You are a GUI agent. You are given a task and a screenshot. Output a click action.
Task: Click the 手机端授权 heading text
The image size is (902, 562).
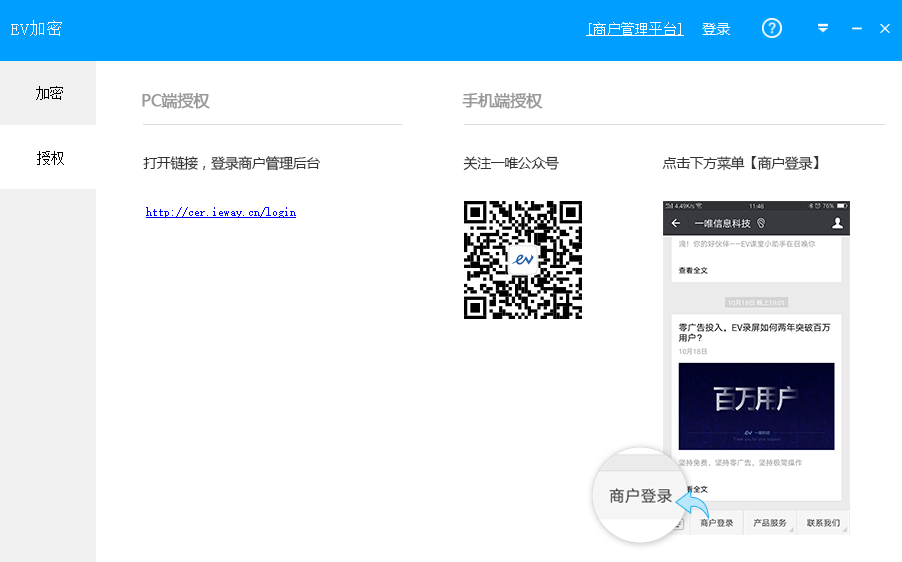click(502, 101)
